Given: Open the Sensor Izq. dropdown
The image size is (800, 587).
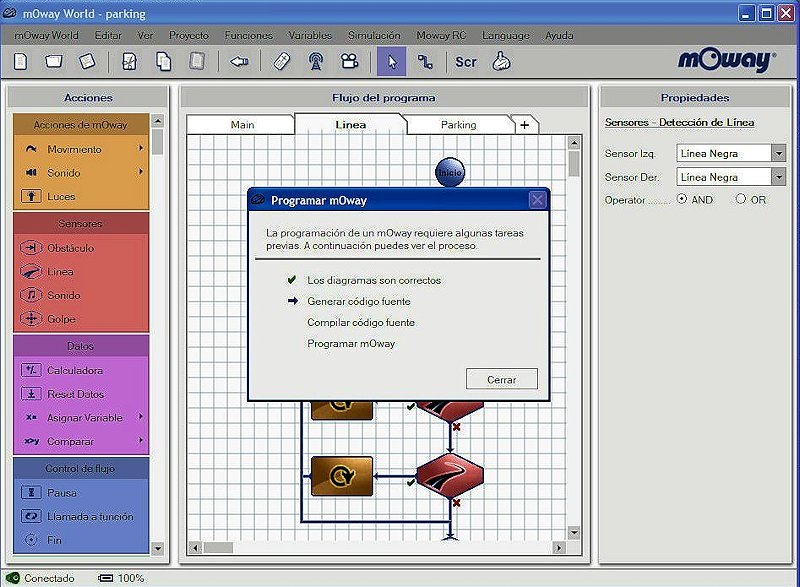Looking at the screenshot, I should (x=778, y=153).
